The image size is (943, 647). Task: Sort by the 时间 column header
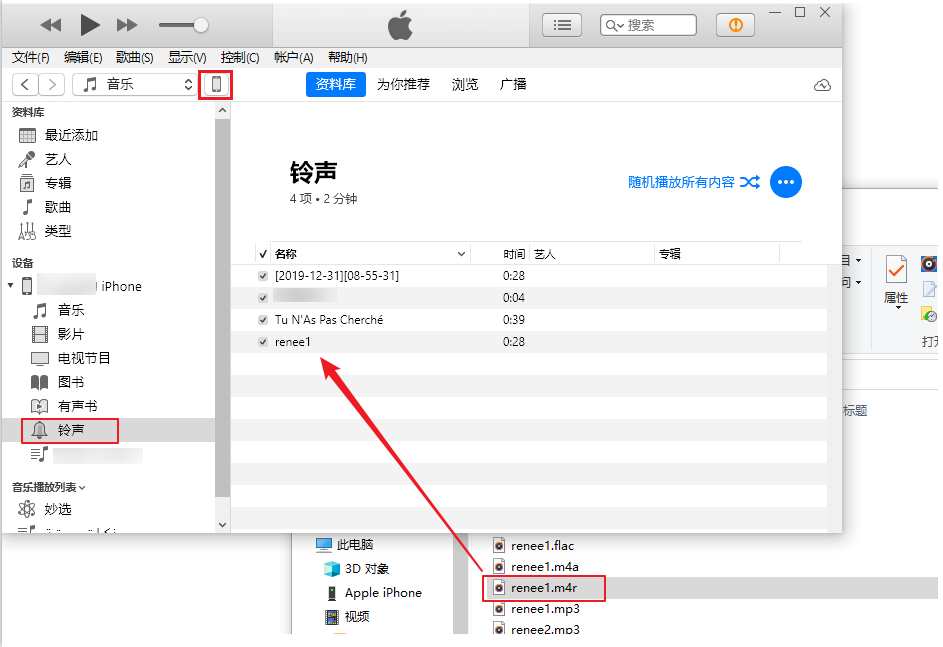pos(514,254)
